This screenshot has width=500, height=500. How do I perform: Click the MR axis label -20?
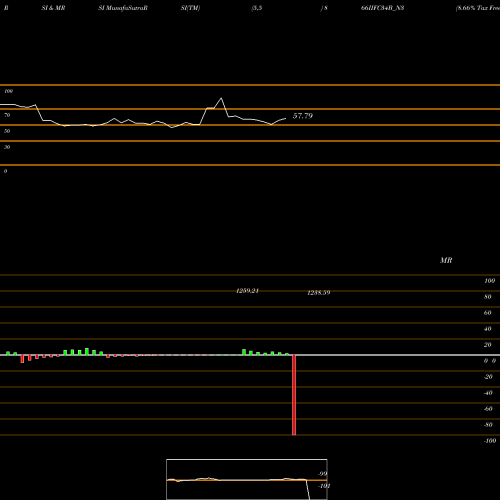(x=488, y=377)
